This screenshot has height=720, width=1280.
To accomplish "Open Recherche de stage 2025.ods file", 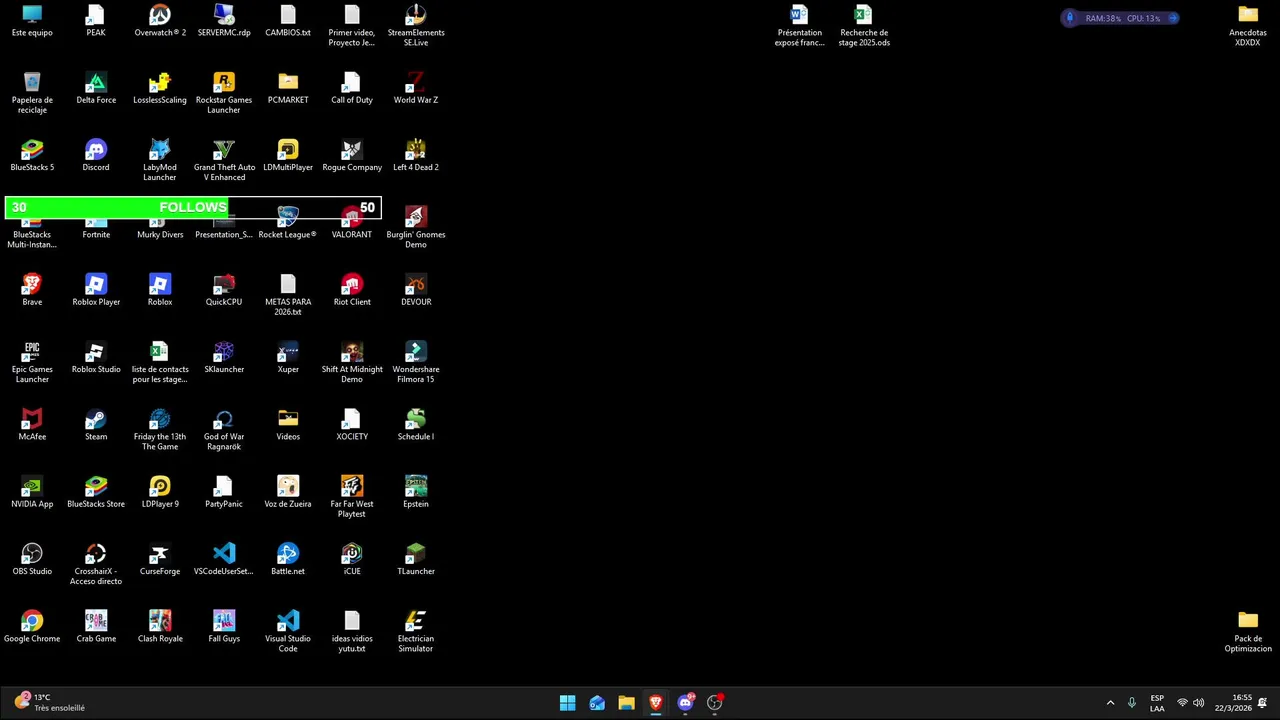I will click(x=864, y=26).
